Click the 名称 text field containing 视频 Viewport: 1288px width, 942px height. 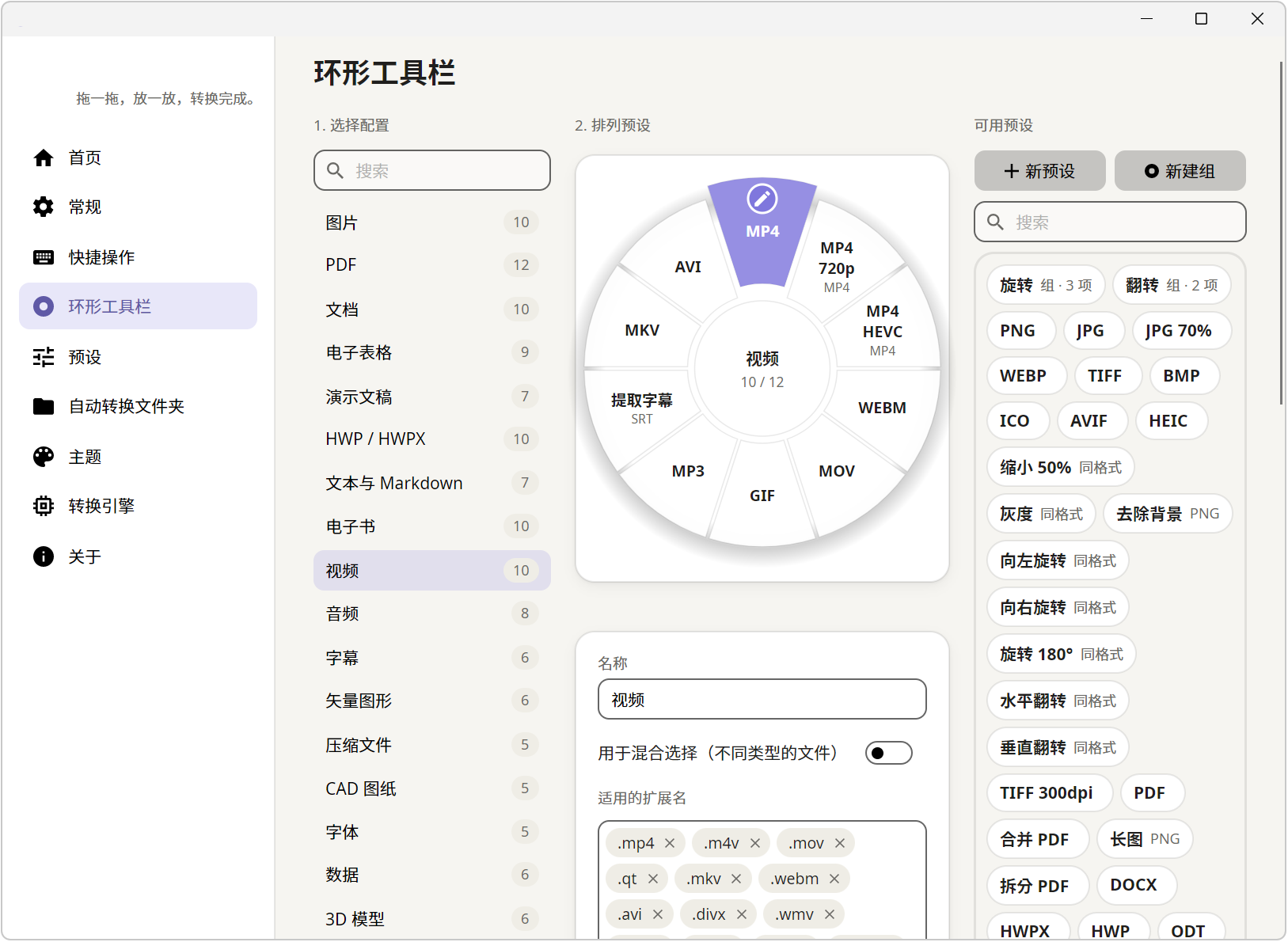tap(762, 699)
